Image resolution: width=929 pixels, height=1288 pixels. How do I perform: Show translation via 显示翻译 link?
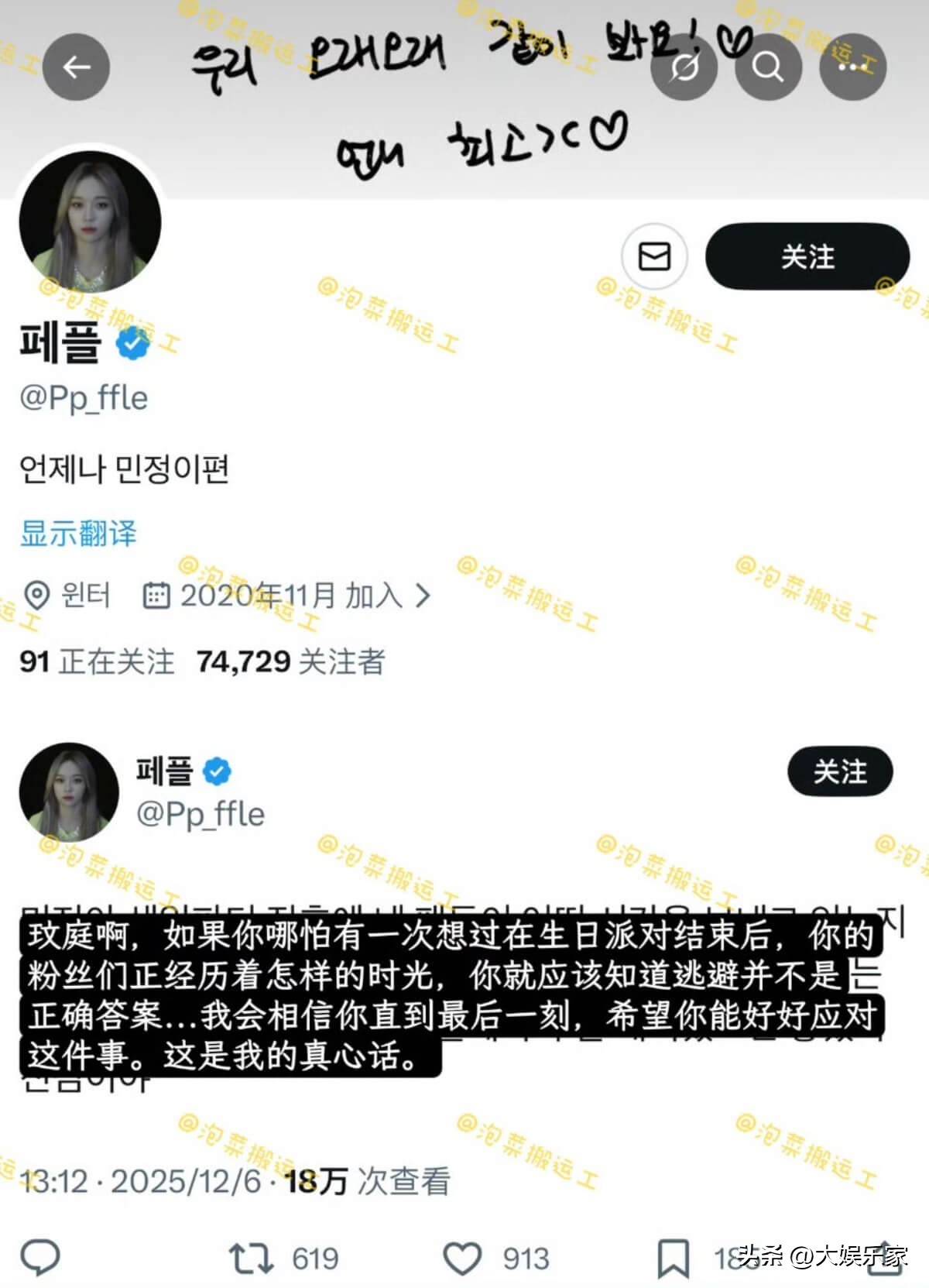[78, 533]
